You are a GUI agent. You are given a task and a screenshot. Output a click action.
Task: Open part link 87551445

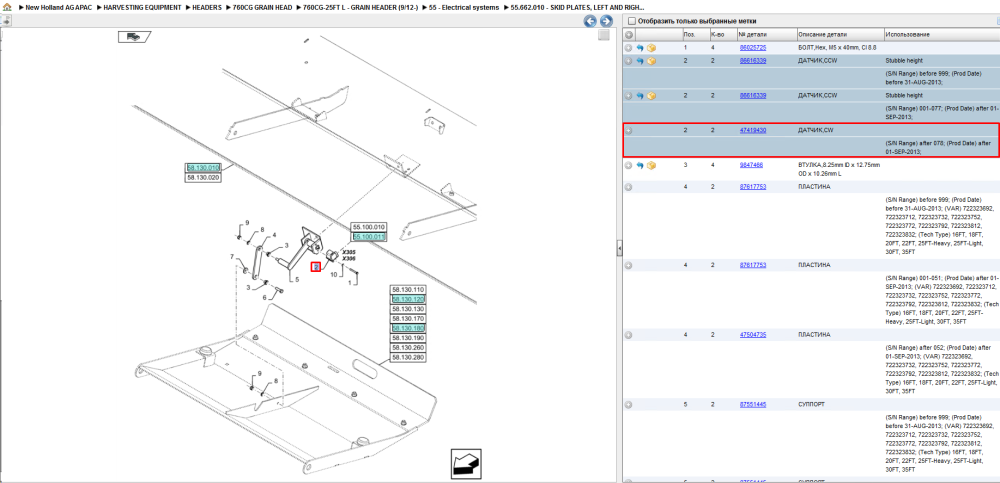coord(753,405)
